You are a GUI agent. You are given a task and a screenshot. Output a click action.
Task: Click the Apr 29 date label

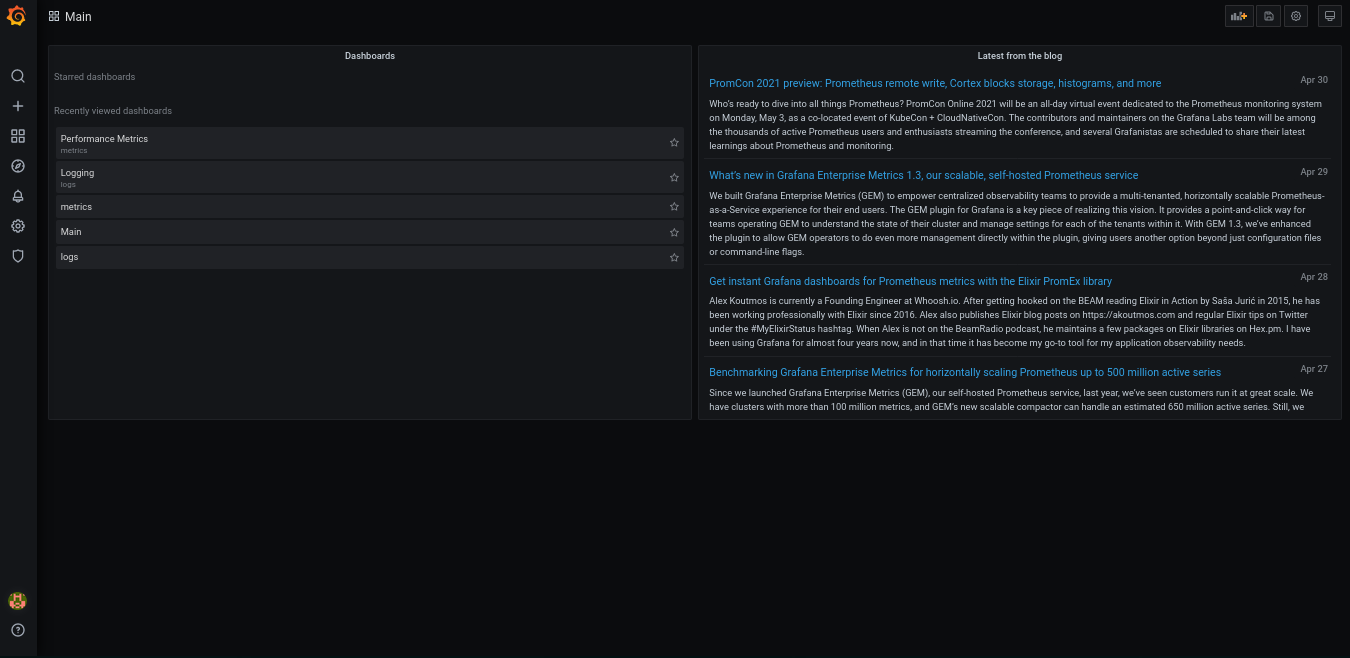[1314, 172]
